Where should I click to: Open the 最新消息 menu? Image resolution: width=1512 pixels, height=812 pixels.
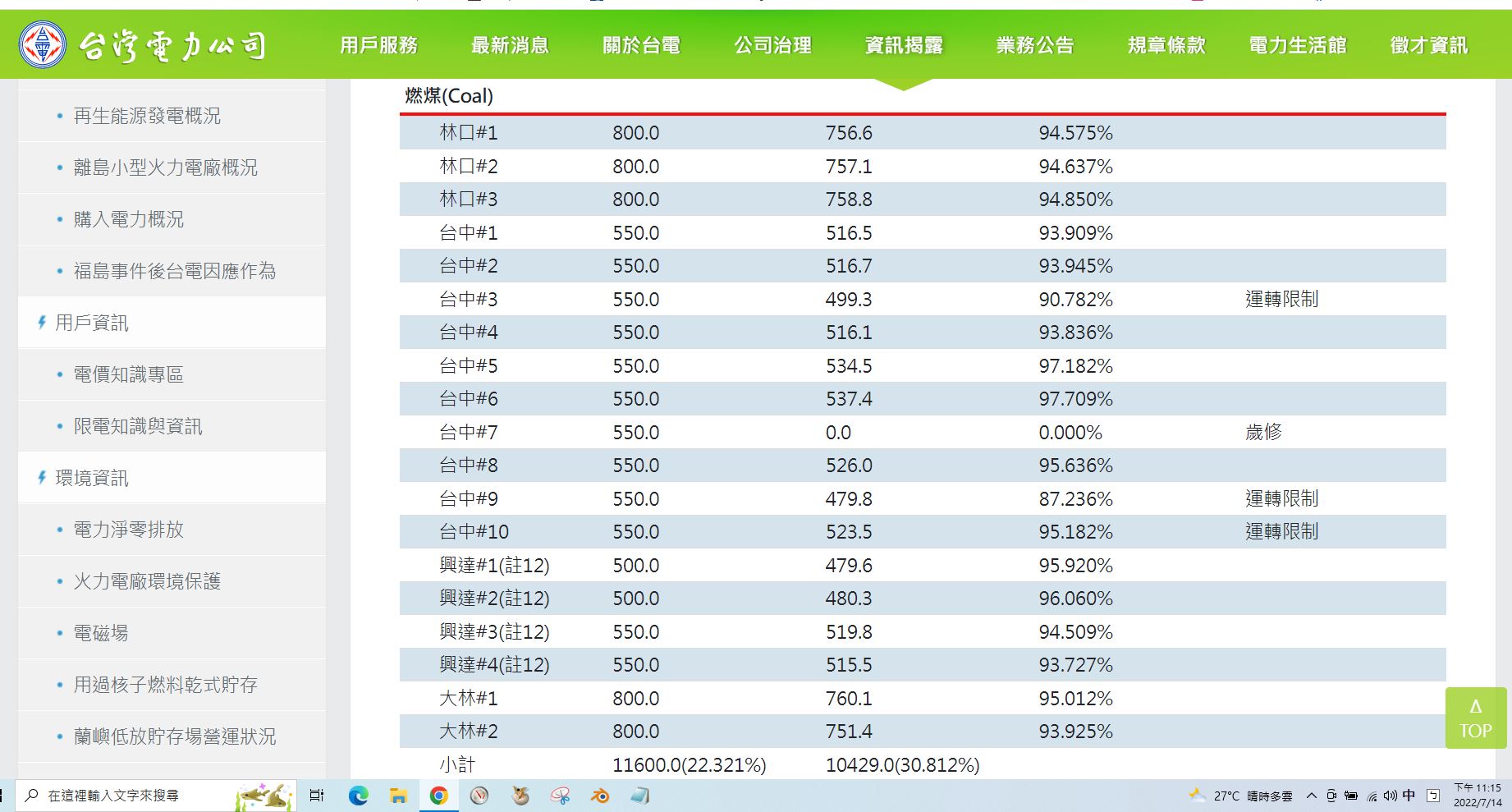point(510,45)
